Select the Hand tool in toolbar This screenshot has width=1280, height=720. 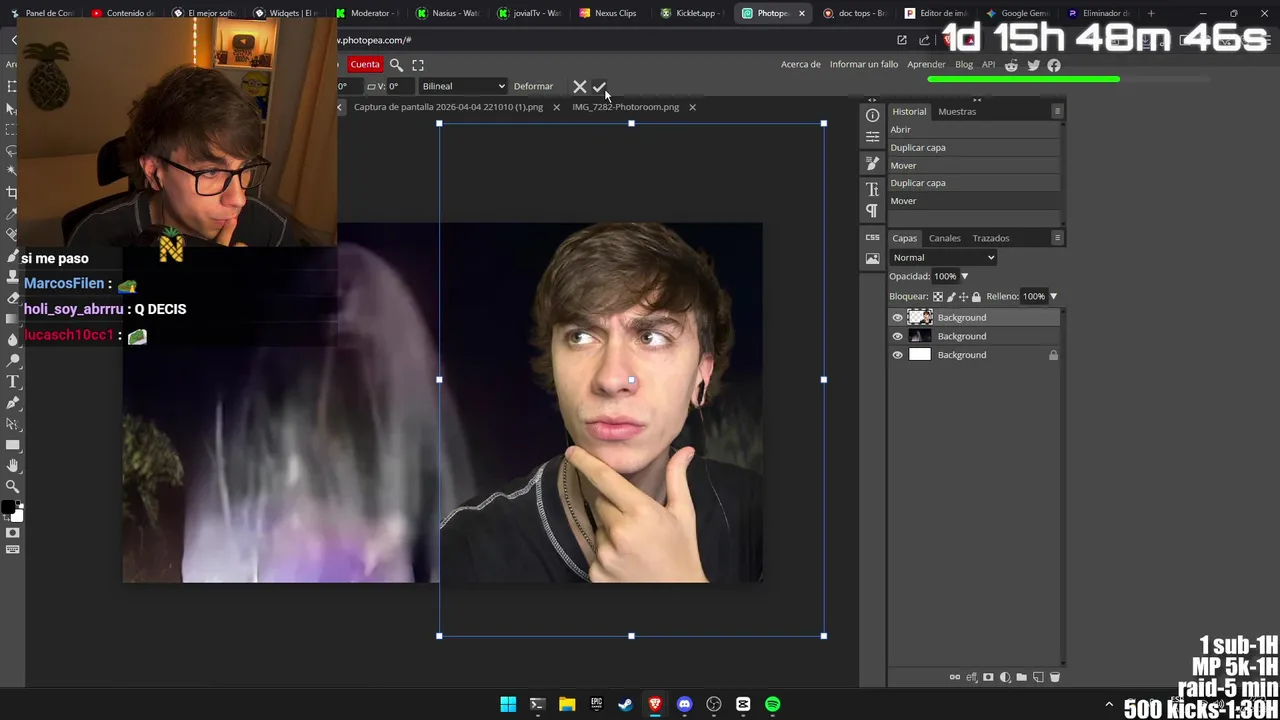click(x=13, y=466)
